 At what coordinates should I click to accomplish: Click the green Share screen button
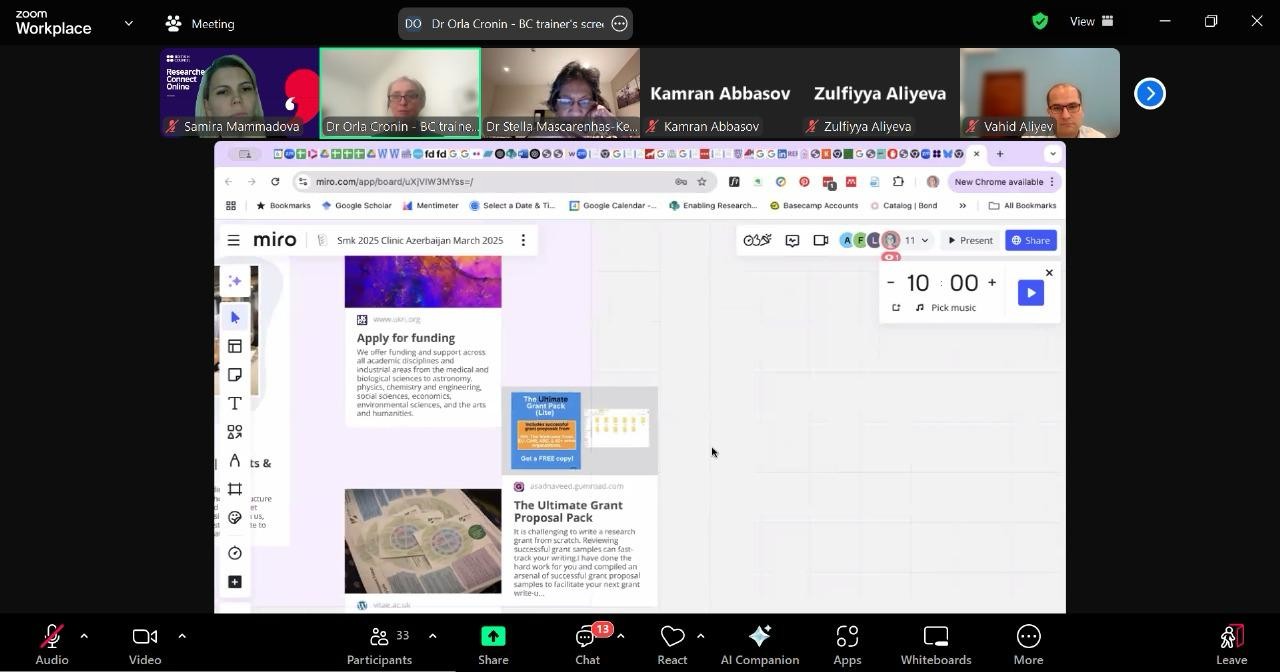pos(493,644)
